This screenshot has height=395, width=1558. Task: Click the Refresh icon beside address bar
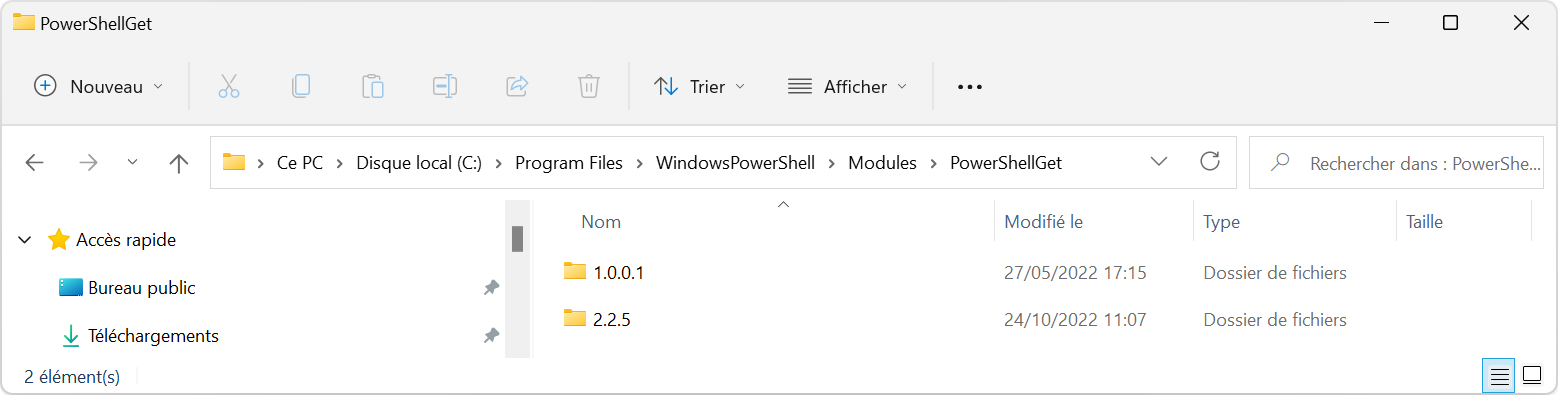click(1210, 162)
